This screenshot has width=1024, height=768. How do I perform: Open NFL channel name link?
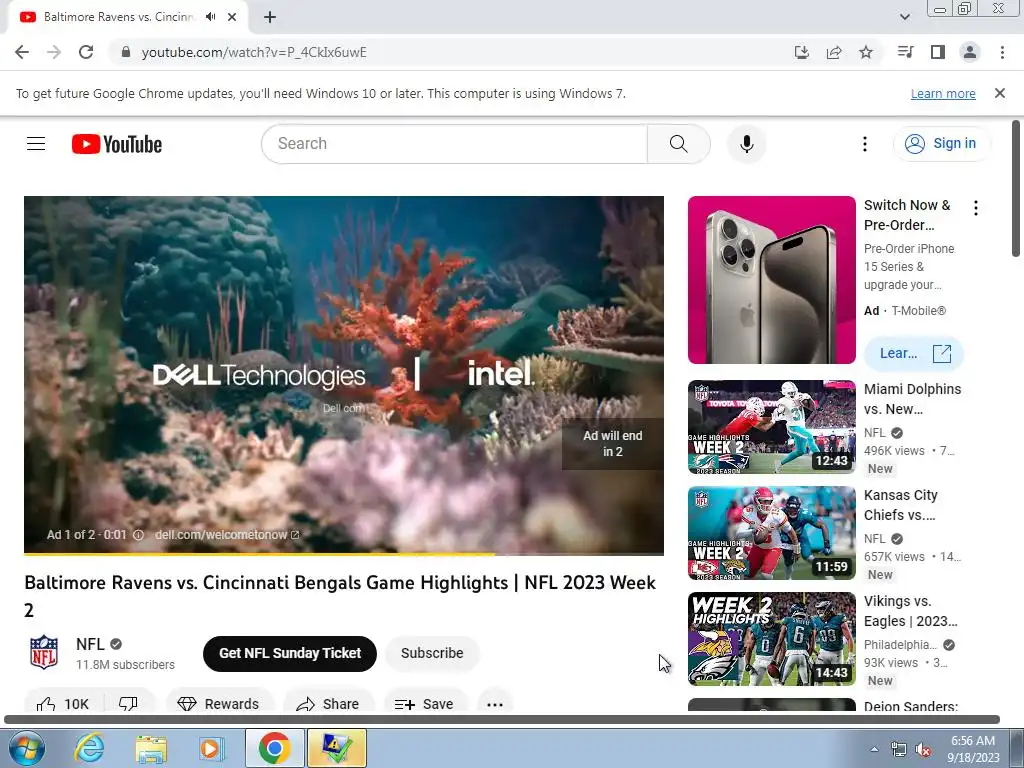[90, 644]
